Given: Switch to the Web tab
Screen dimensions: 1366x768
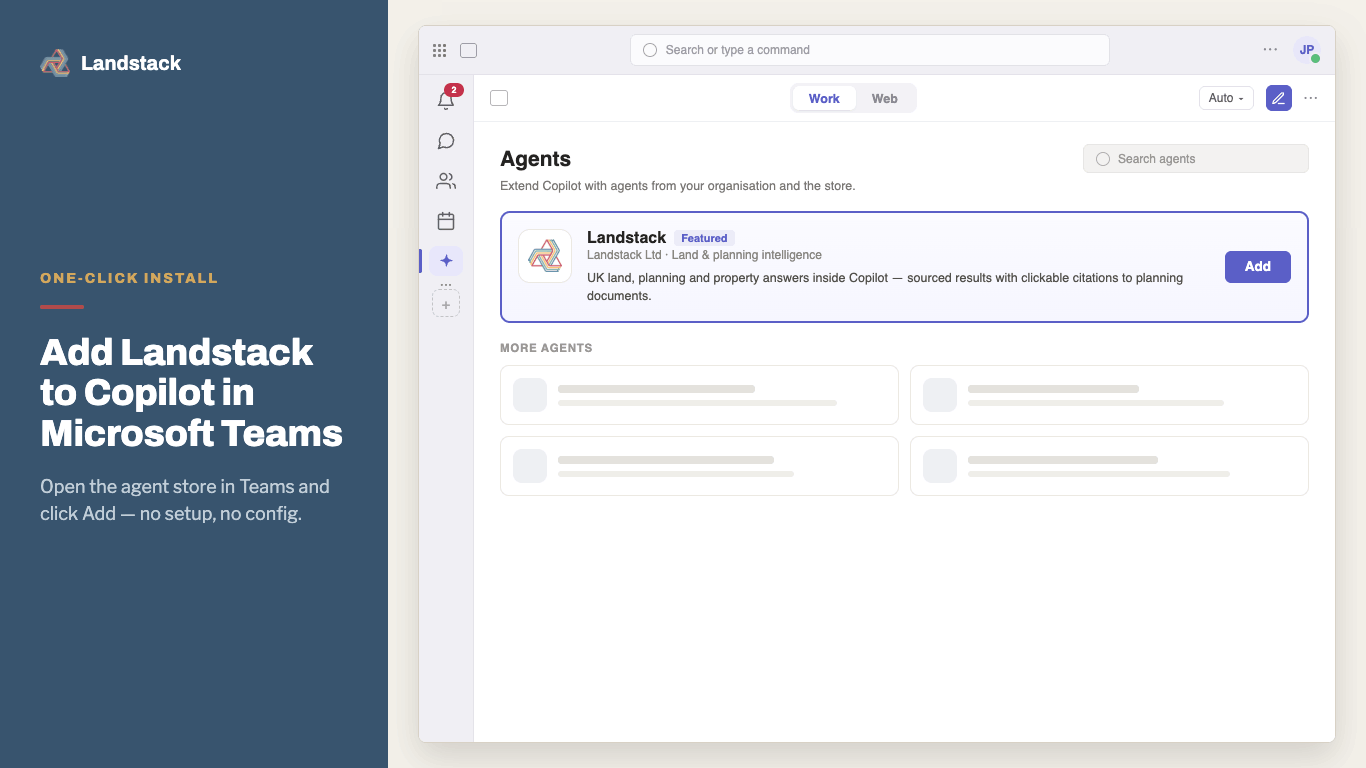Looking at the screenshot, I should pos(885,98).
